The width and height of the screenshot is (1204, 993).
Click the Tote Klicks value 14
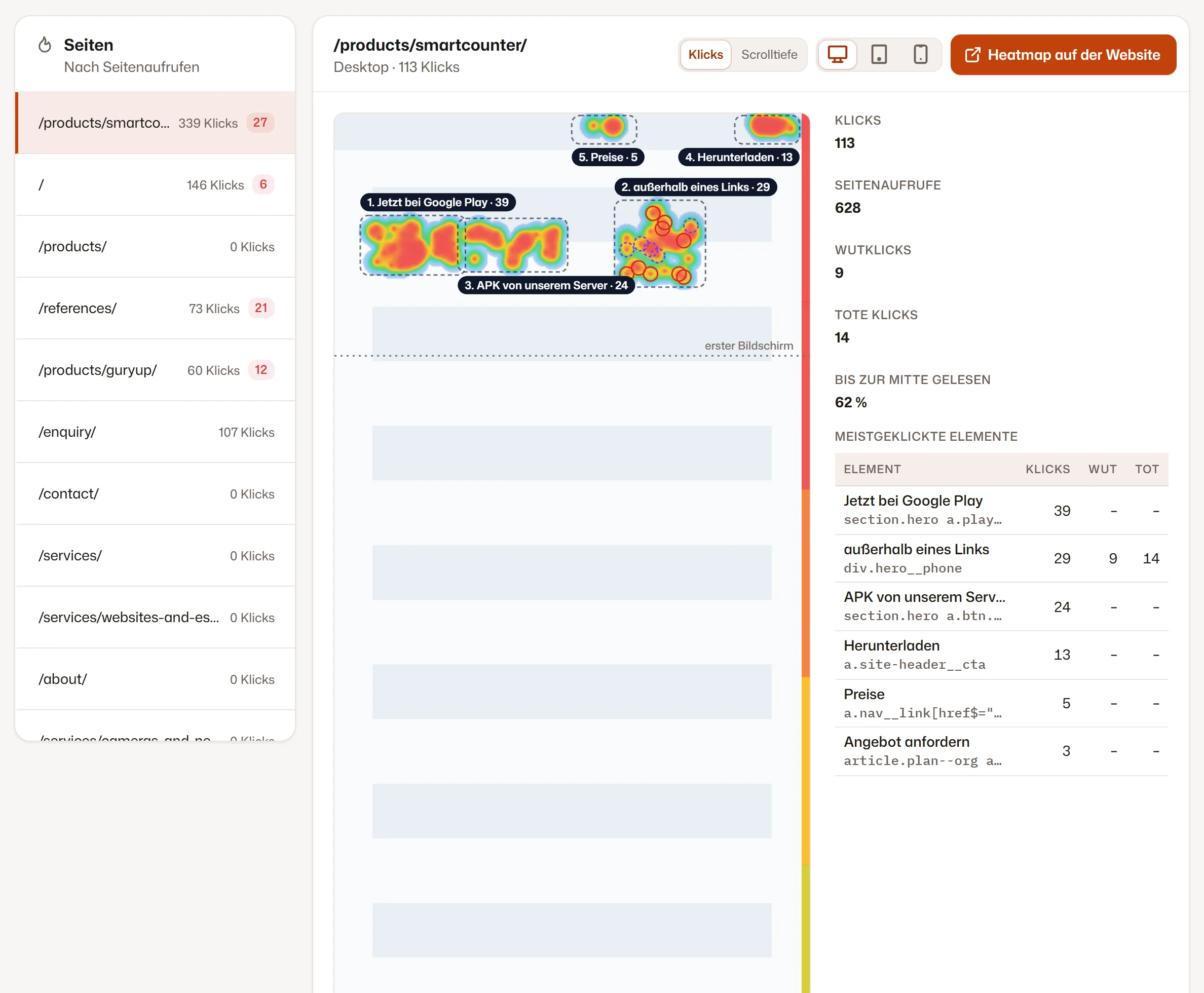coord(842,337)
